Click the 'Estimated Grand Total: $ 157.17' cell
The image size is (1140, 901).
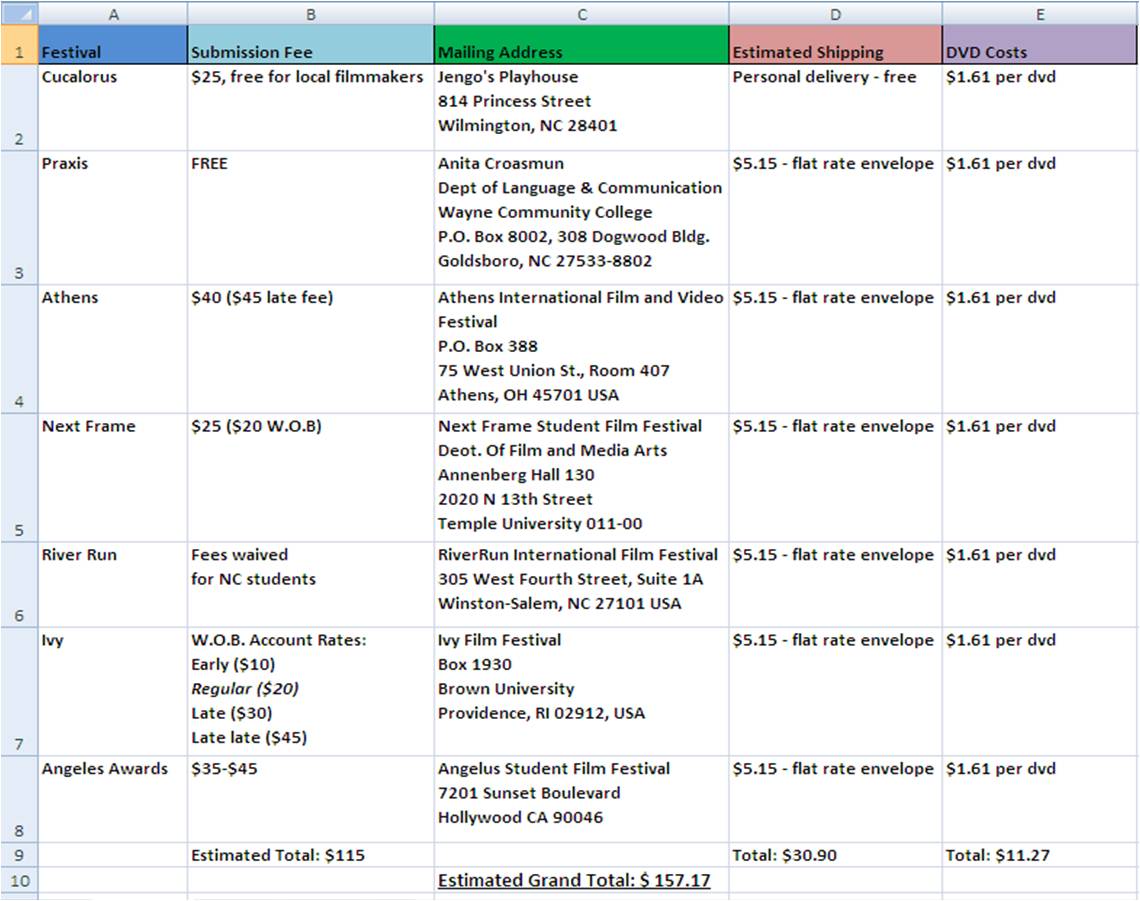click(582, 881)
